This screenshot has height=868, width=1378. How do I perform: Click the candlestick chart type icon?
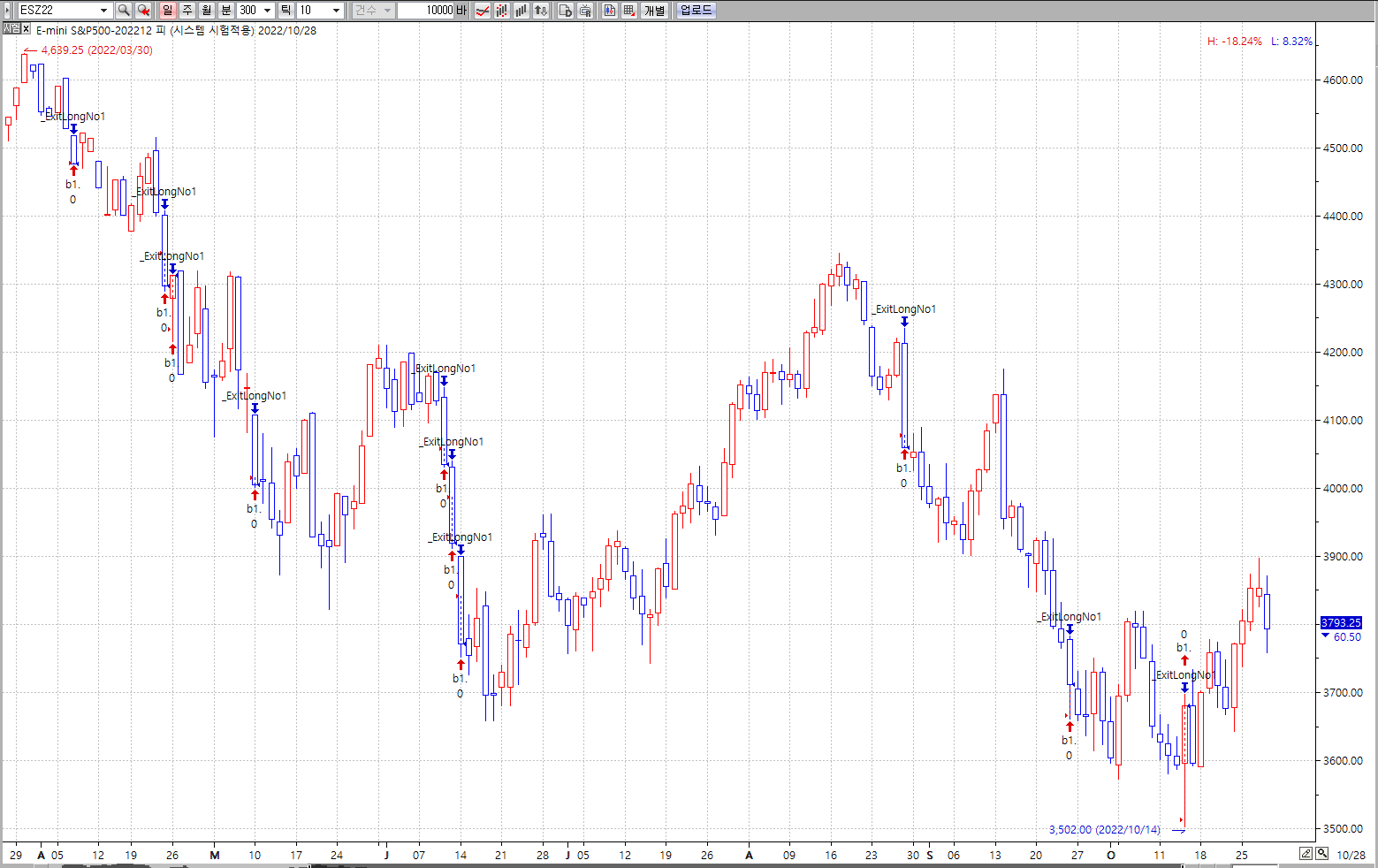pos(502,11)
